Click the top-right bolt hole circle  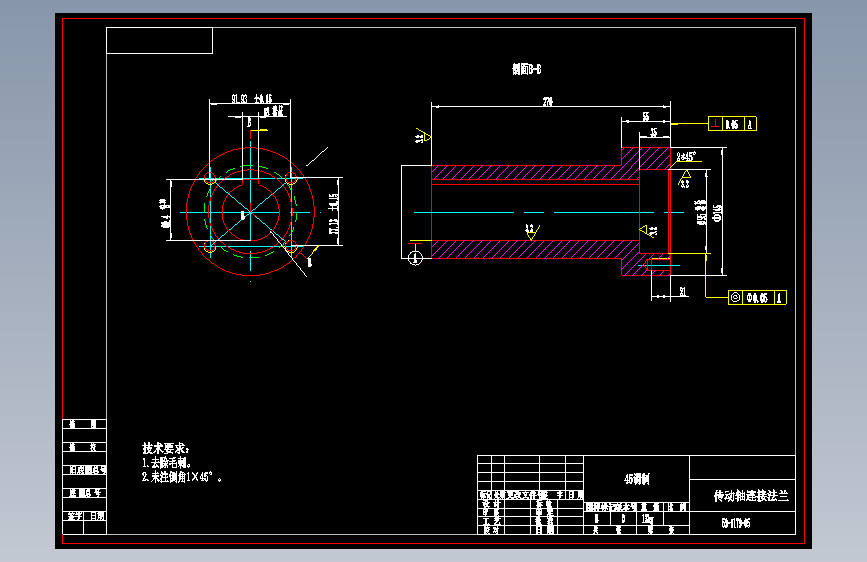[291, 178]
